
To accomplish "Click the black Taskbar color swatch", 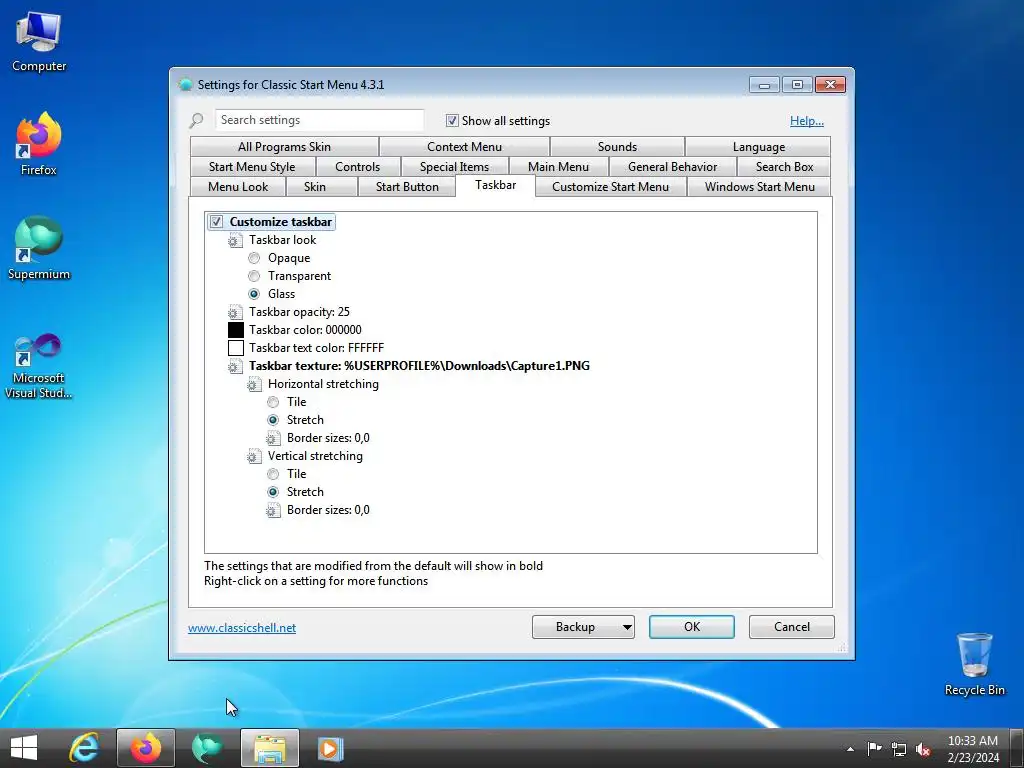I will pos(236,330).
